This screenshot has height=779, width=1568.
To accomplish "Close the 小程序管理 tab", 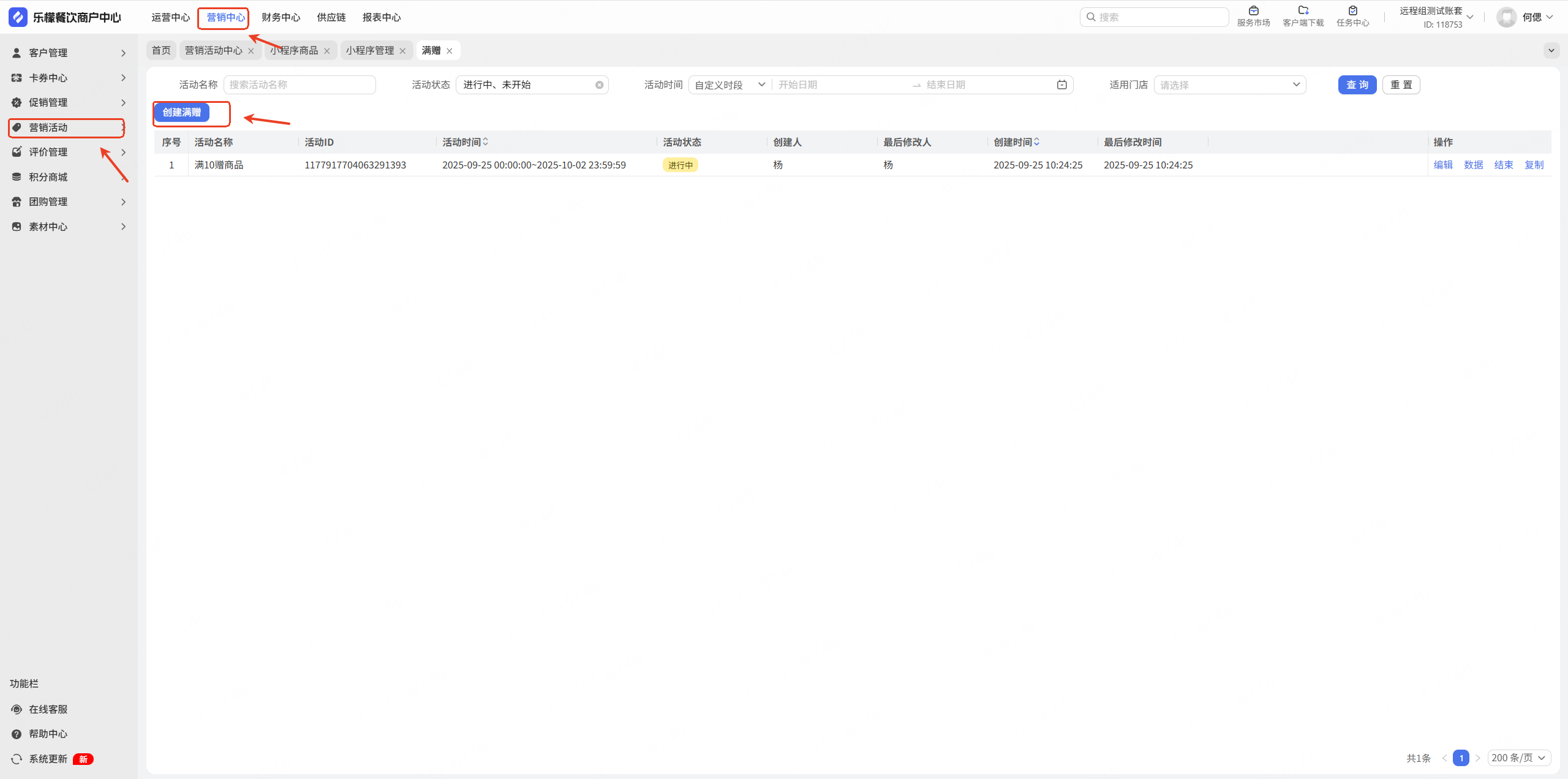I will [x=402, y=51].
